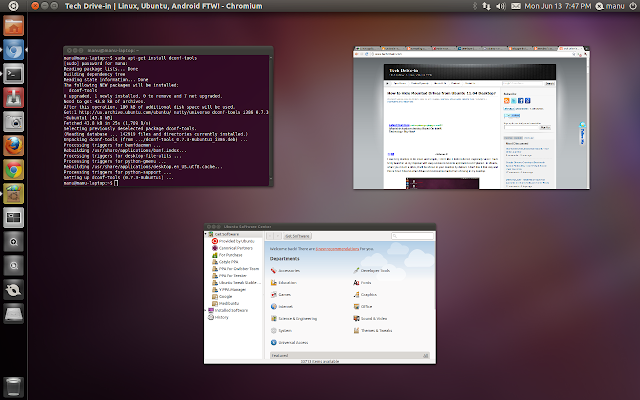This screenshot has width=640, height=400.
Task: Open the bird-shaped launcher icon
Action: (13, 290)
